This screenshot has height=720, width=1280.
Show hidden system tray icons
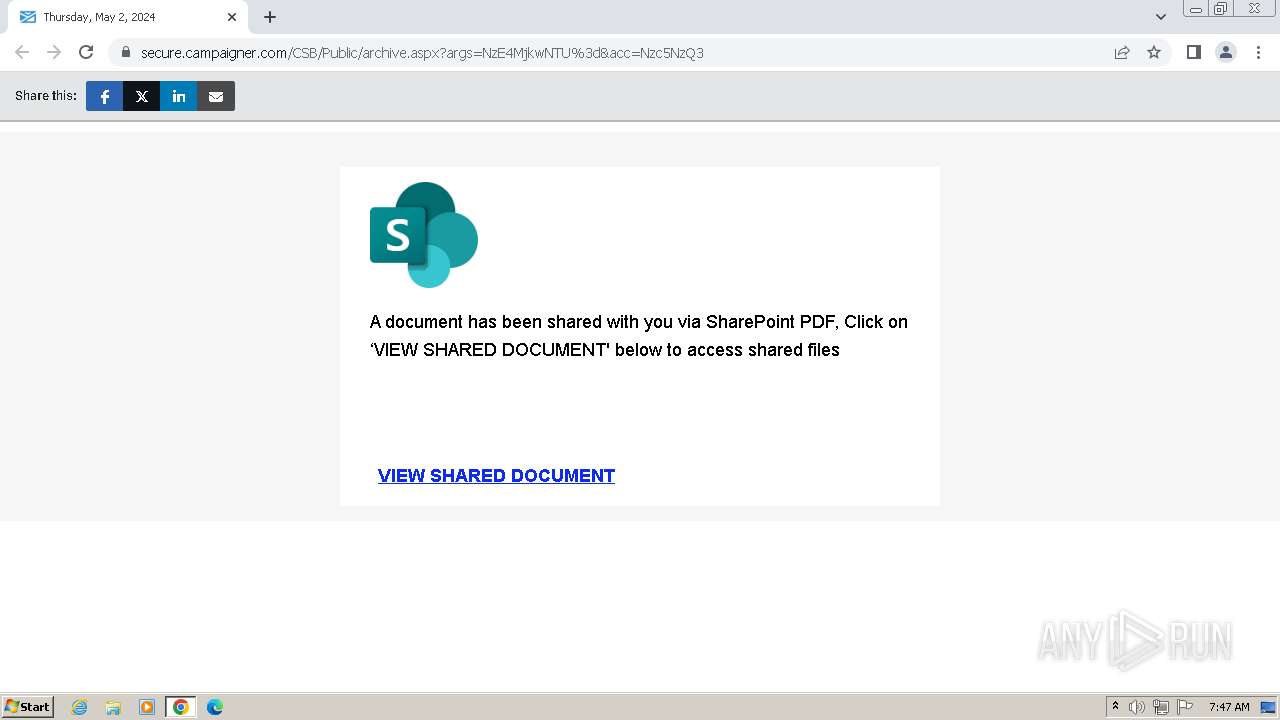1116,707
